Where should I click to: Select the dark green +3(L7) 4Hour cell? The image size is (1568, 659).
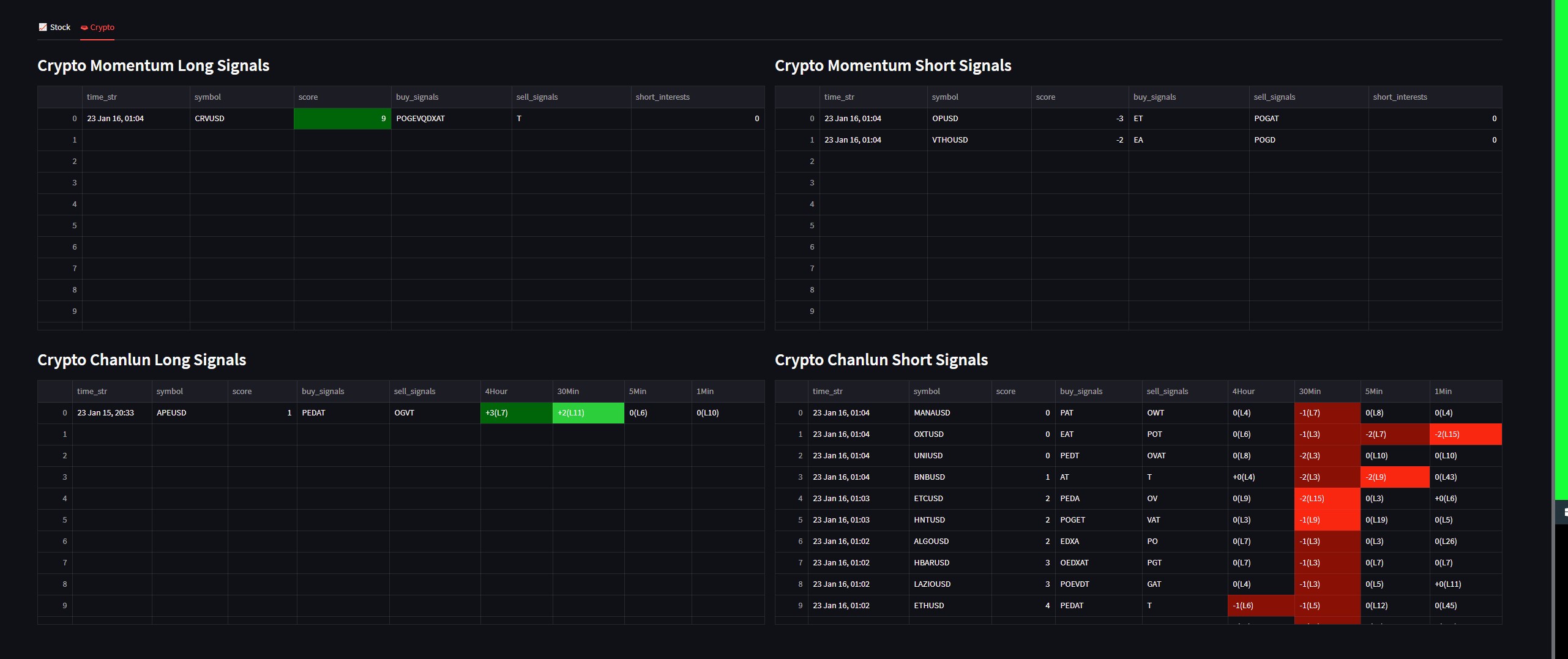[x=516, y=413]
